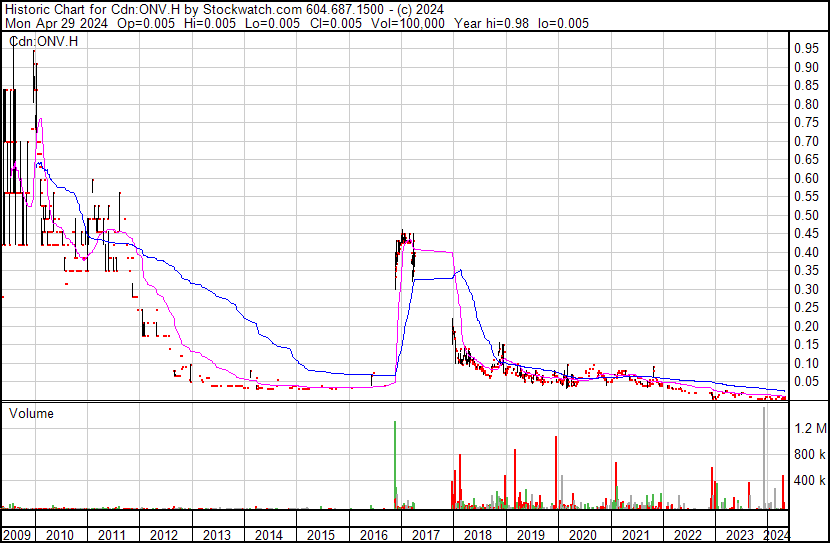The width and height of the screenshot is (830, 543).
Task: Click the 'Lo=0.005' low value
Action: pyautogui.click(x=272, y=23)
